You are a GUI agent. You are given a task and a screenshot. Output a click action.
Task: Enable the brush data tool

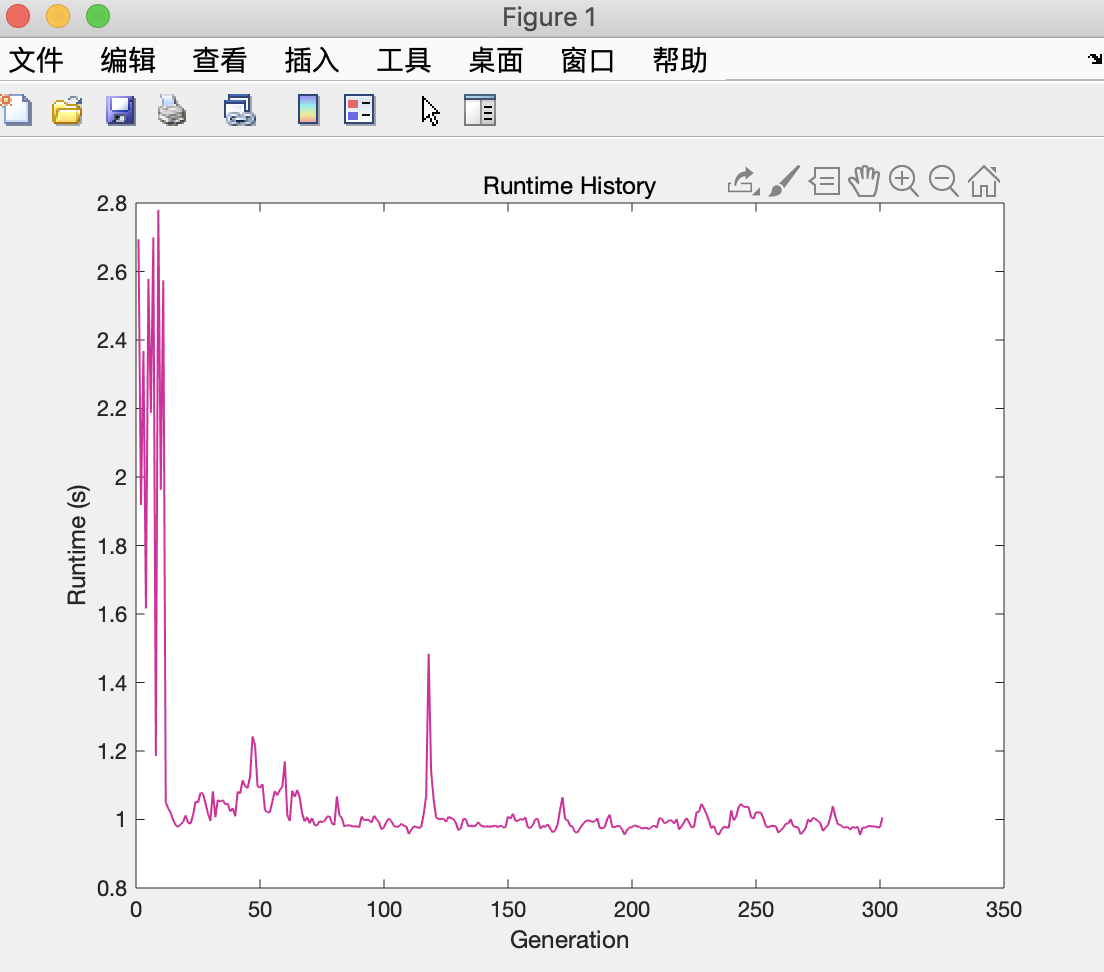tap(784, 182)
